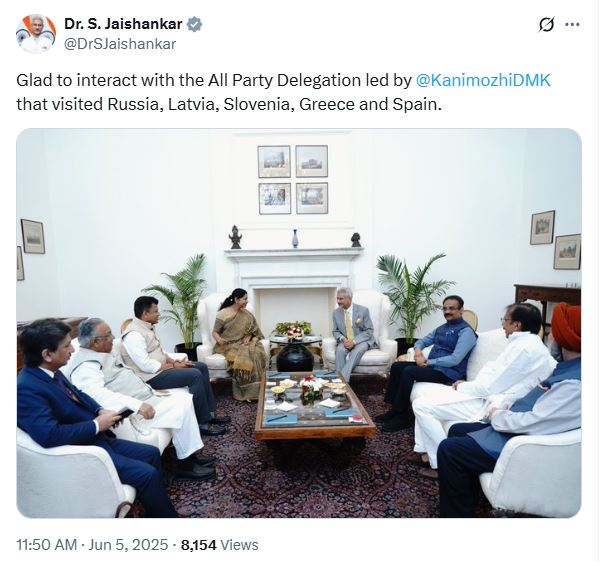The image size is (603, 562).
Task: Click the four framed pictures above the fireplace
Action: click(293, 180)
